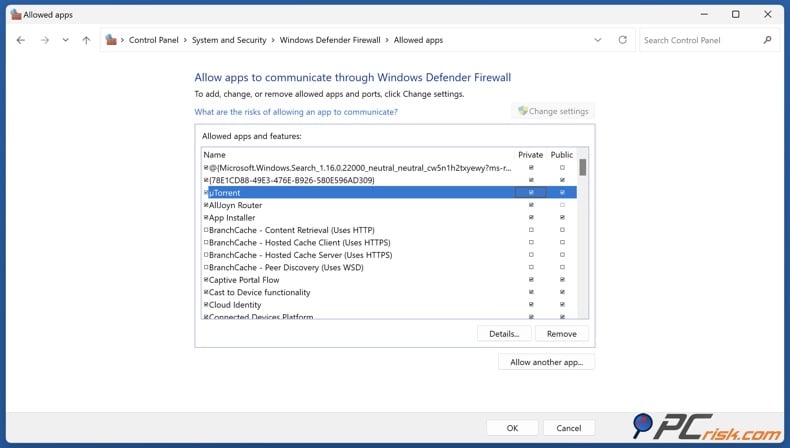This screenshot has height=448, width=790.
Task: Toggle Private checkbox for Cloud Identity
Action: pyautogui.click(x=531, y=304)
